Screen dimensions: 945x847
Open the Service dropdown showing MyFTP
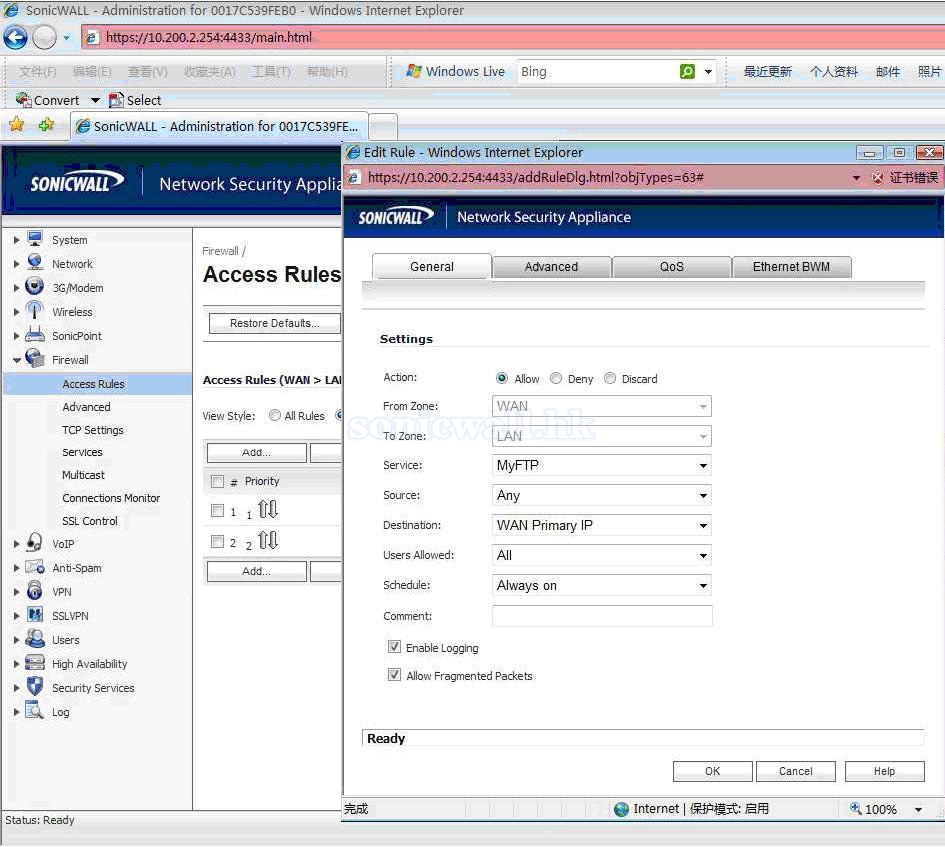pyautogui.click(x=601, y=465)
